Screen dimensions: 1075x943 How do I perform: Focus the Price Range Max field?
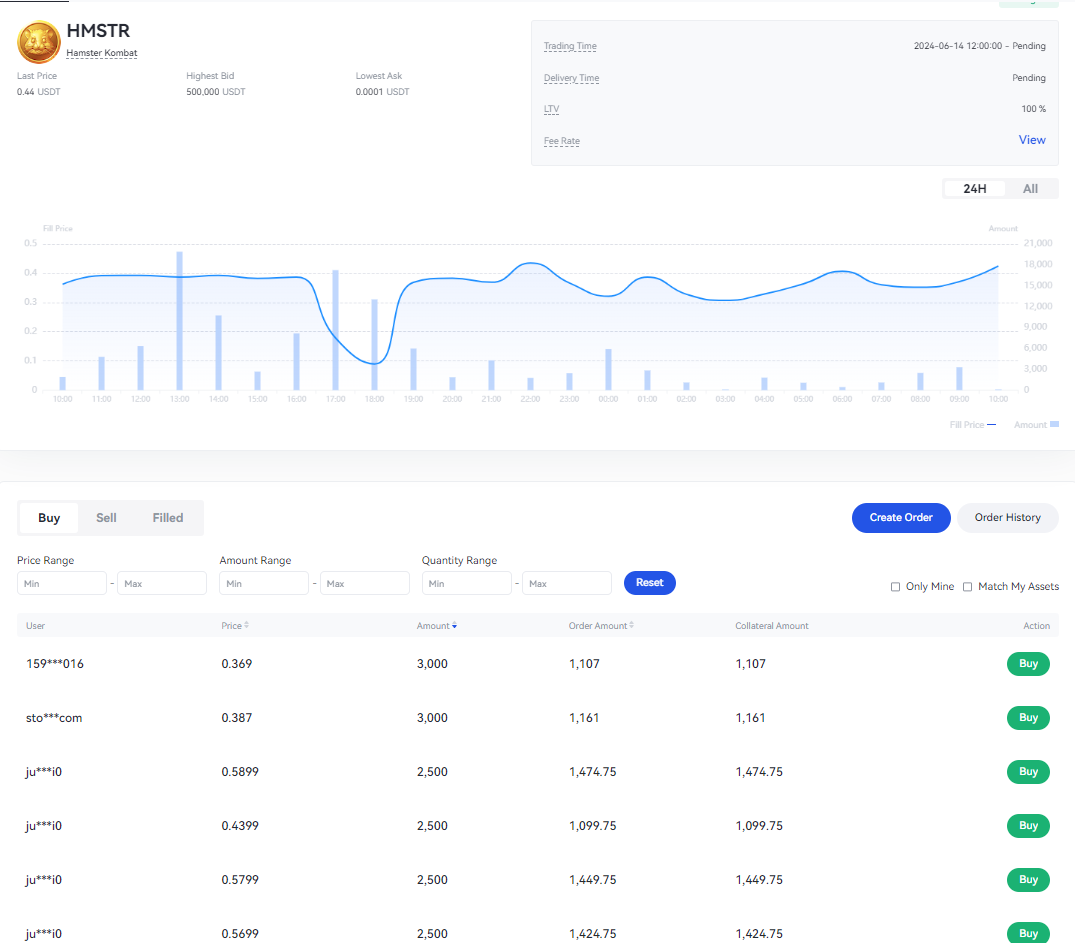(162, 584)
